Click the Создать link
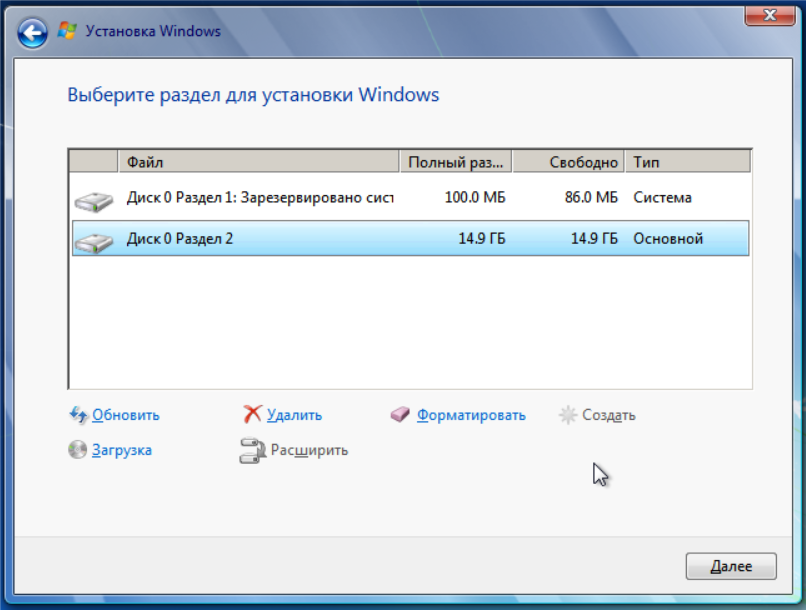 click(609, 415)
